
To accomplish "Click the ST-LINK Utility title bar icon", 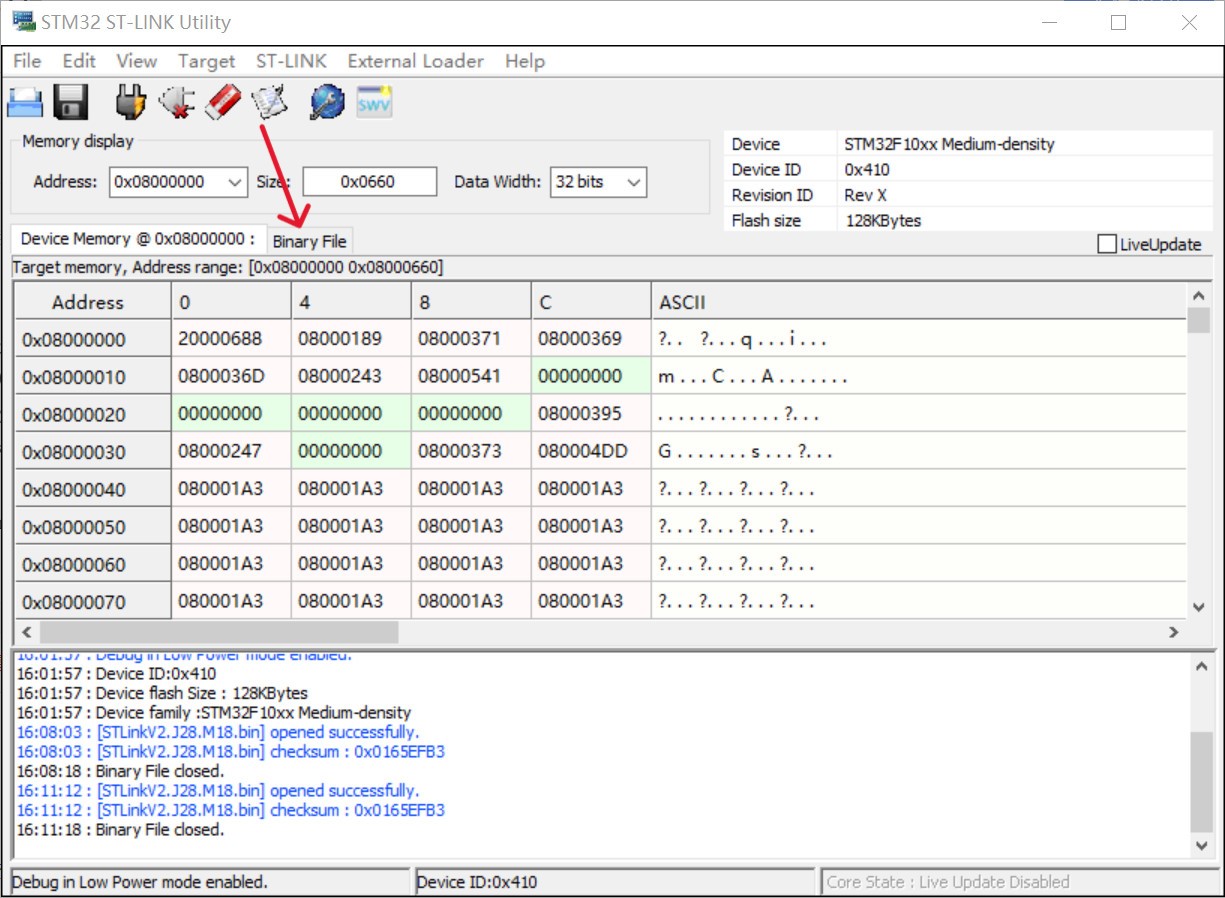I will pos(24,21).
